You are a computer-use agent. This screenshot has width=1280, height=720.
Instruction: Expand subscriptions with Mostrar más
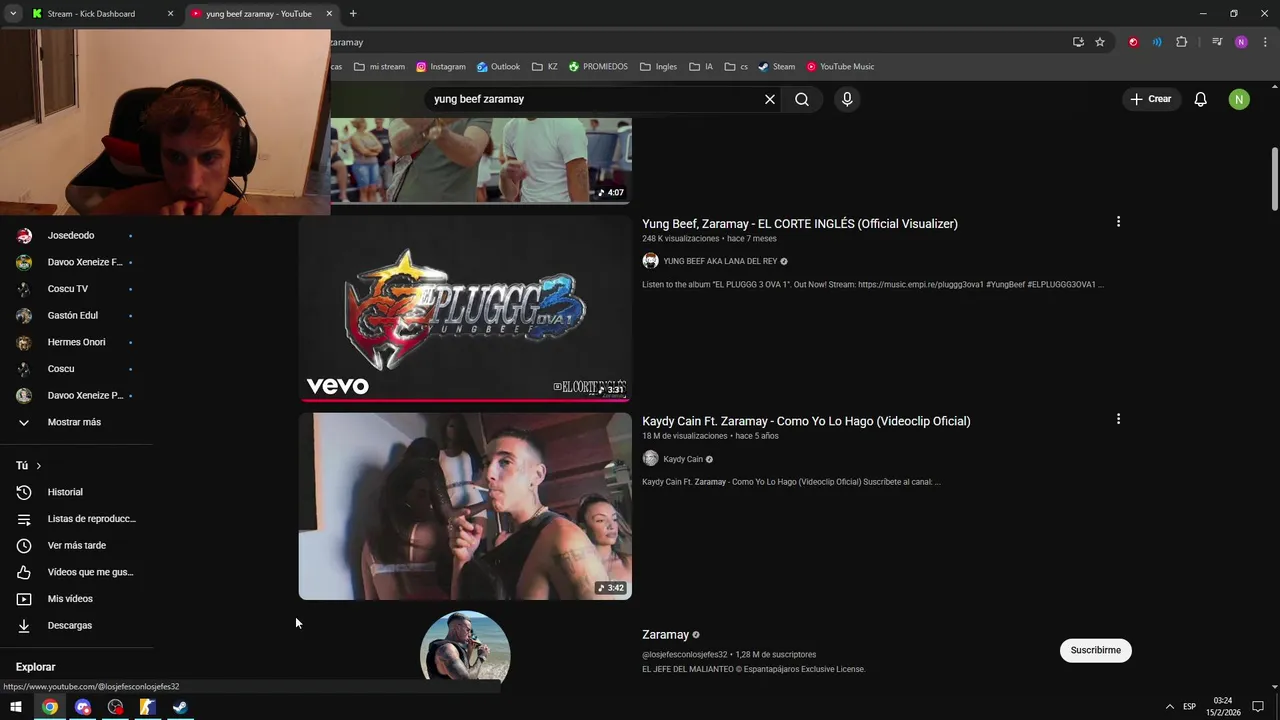click(x=76, y=422)
